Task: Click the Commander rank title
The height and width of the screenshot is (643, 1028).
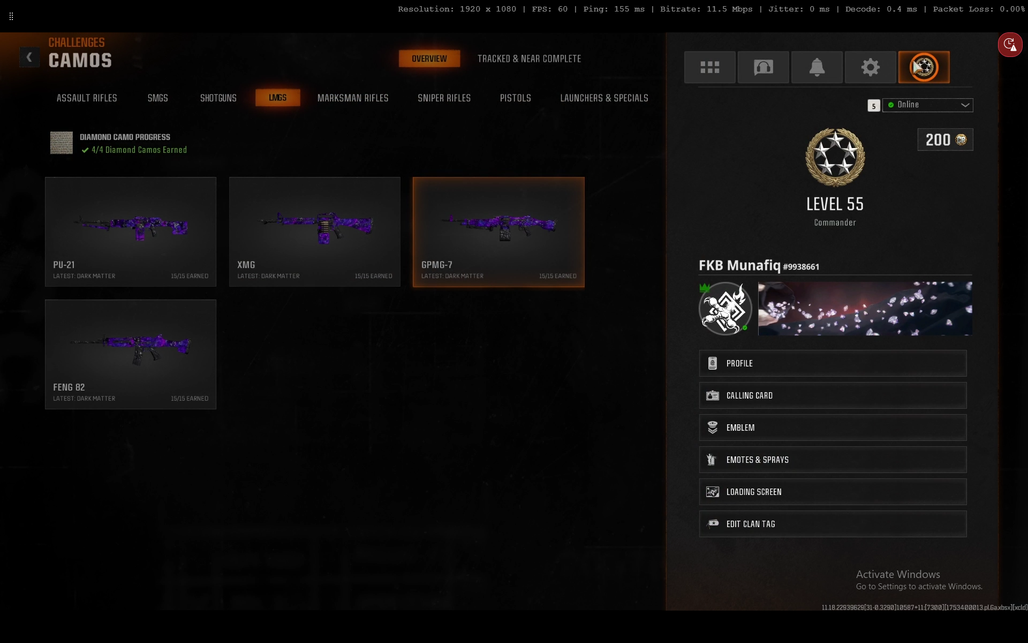Action: click(835, 223)
